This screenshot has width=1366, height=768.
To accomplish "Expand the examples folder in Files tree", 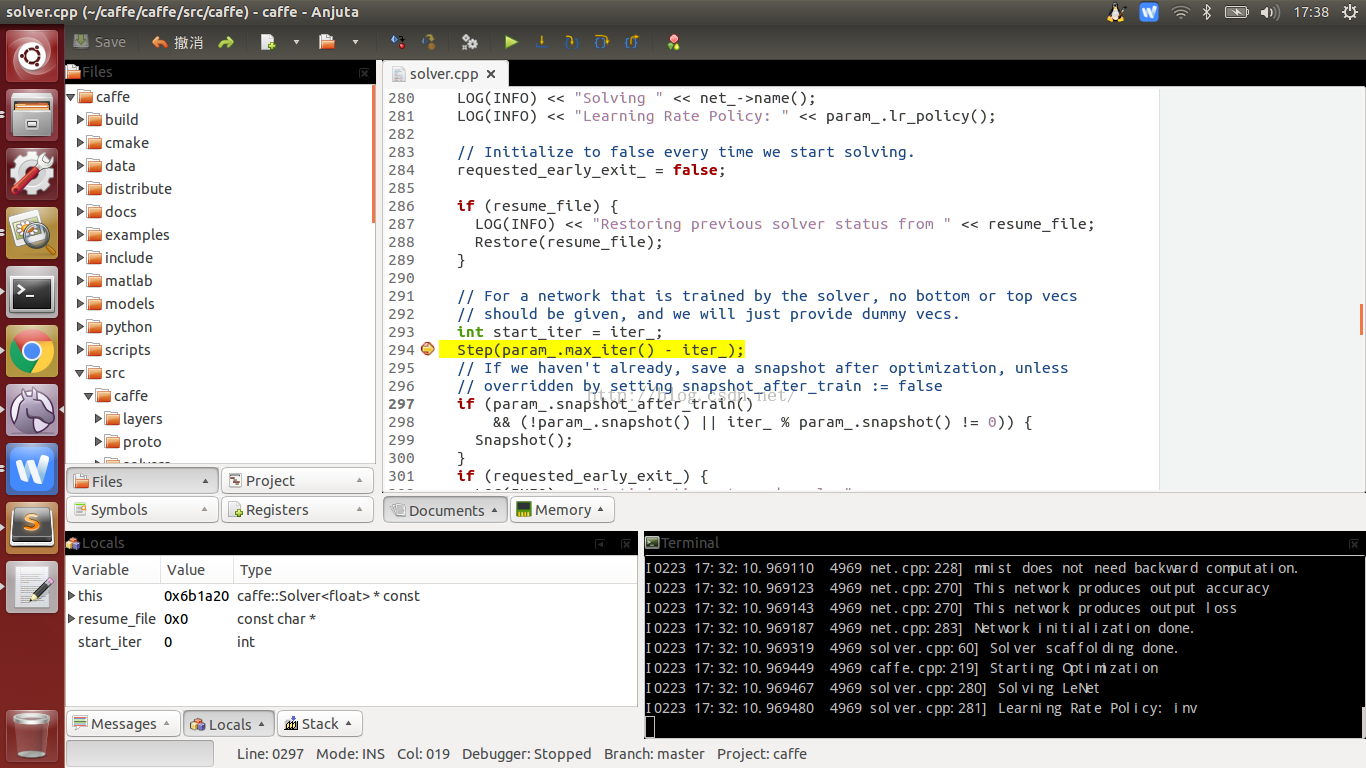I will [x=81, y=235].
